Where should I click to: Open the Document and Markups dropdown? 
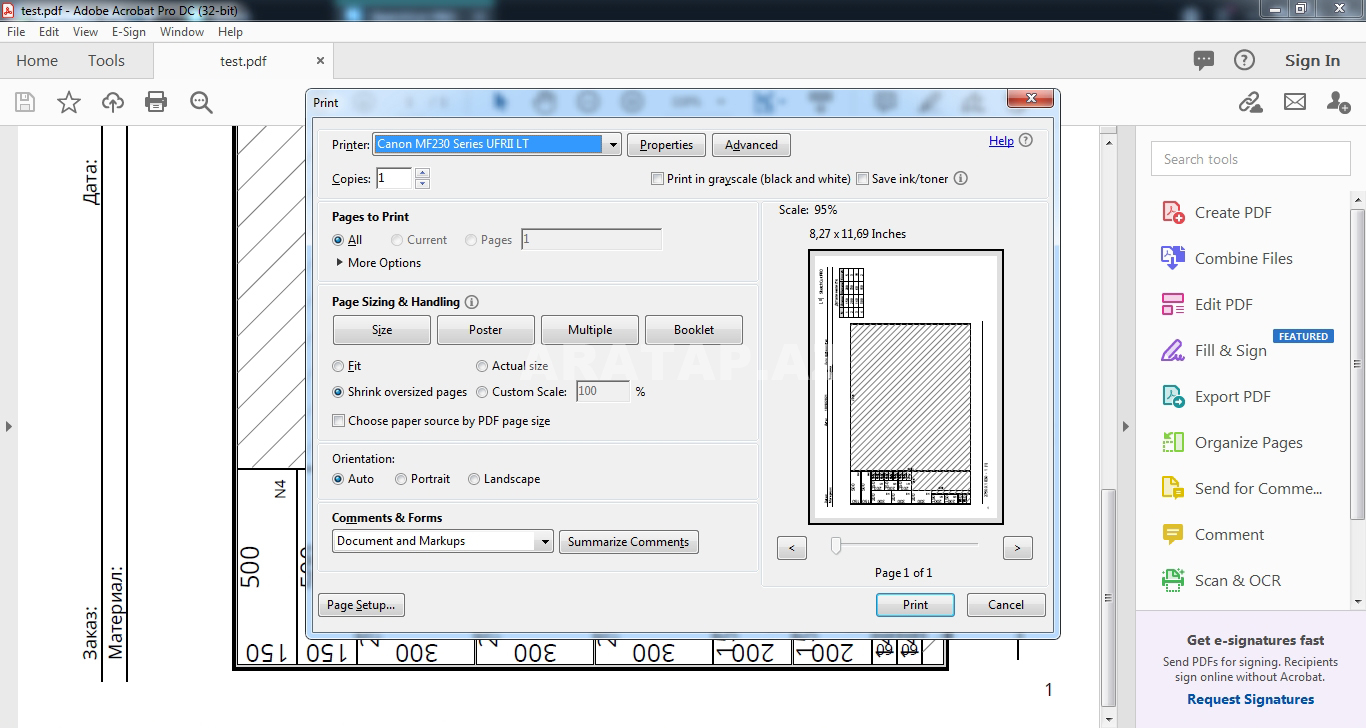tap(544, 541)
